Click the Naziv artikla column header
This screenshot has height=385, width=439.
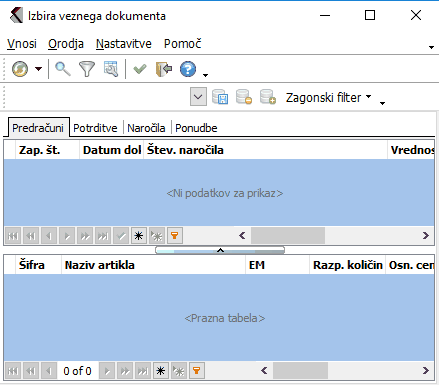[x=153, y=265]
